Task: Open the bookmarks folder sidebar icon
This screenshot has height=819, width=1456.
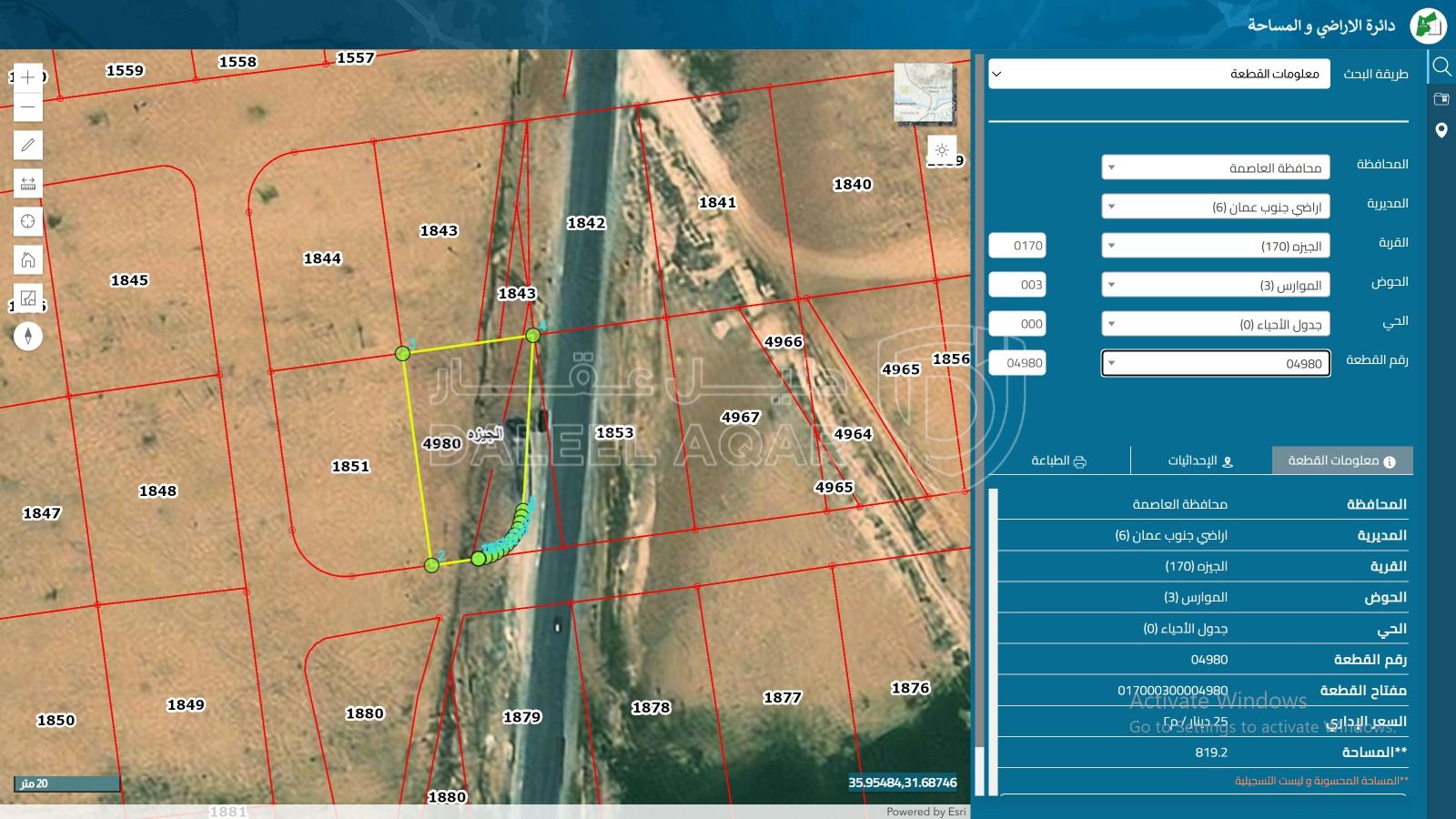Action: tap(1441, 98)
